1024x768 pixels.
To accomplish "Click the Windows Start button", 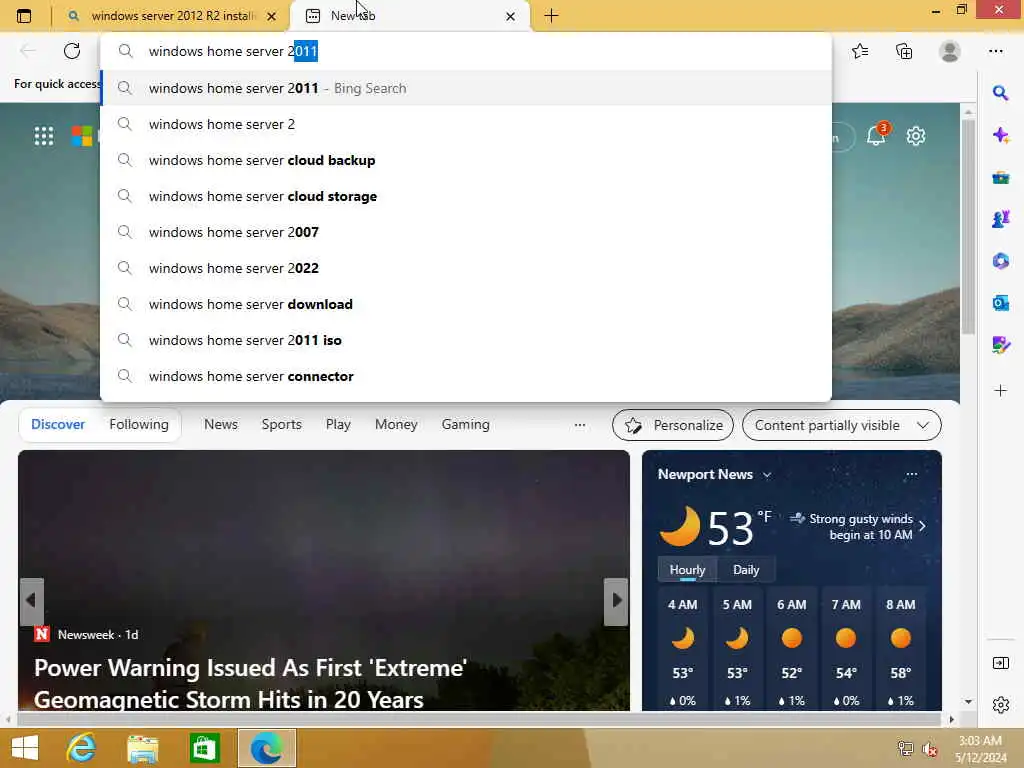I will (x=25, y=748).
